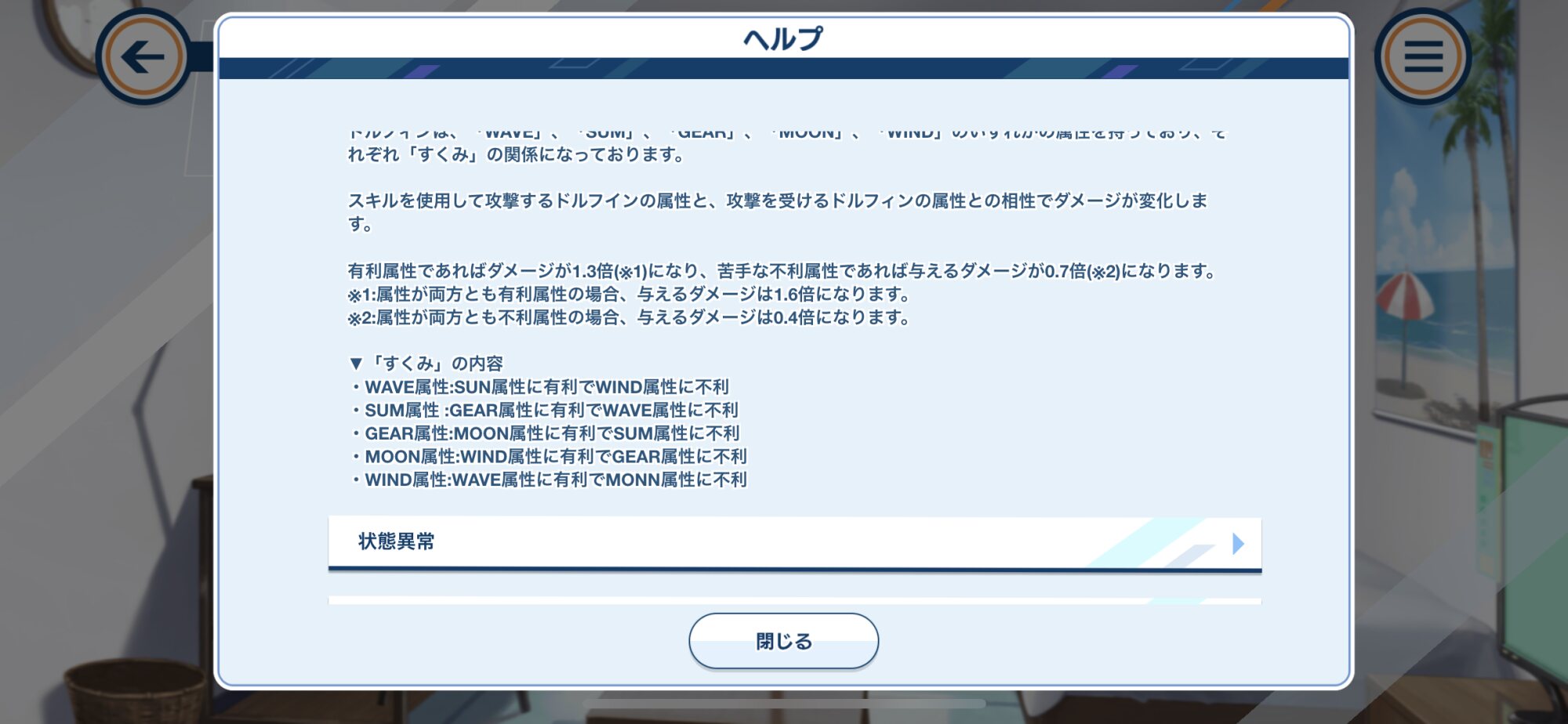Click the スキルを使用して攻撃する paragraph
Image resolution: width=1568 pixels, height=724 pixels.
pos(778,212)
